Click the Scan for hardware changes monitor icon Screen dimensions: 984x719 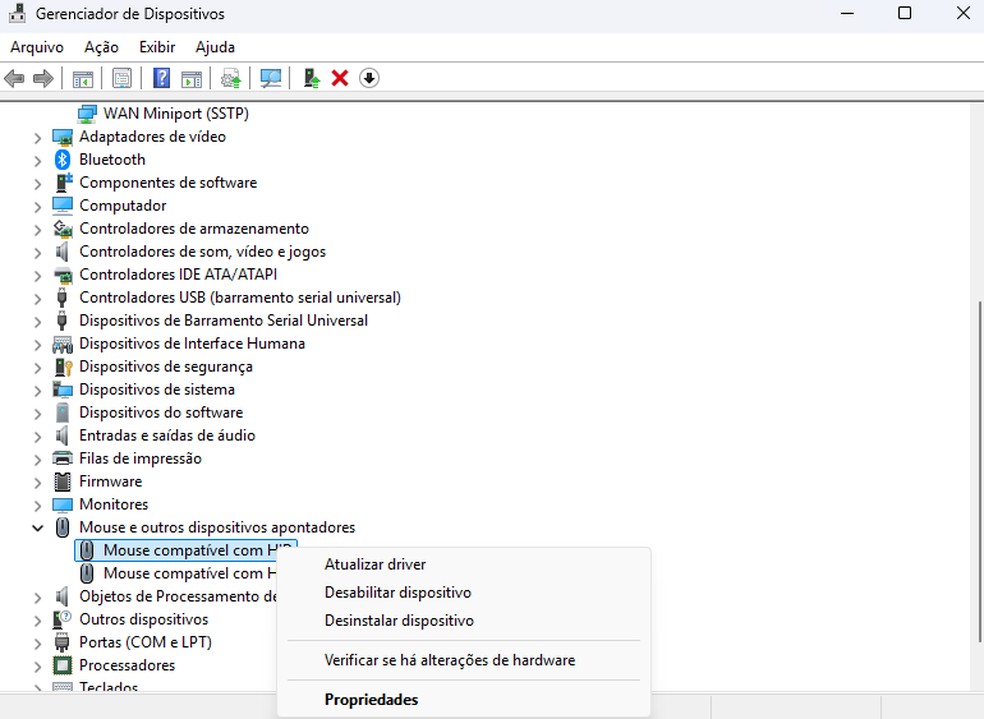point(270,78)
